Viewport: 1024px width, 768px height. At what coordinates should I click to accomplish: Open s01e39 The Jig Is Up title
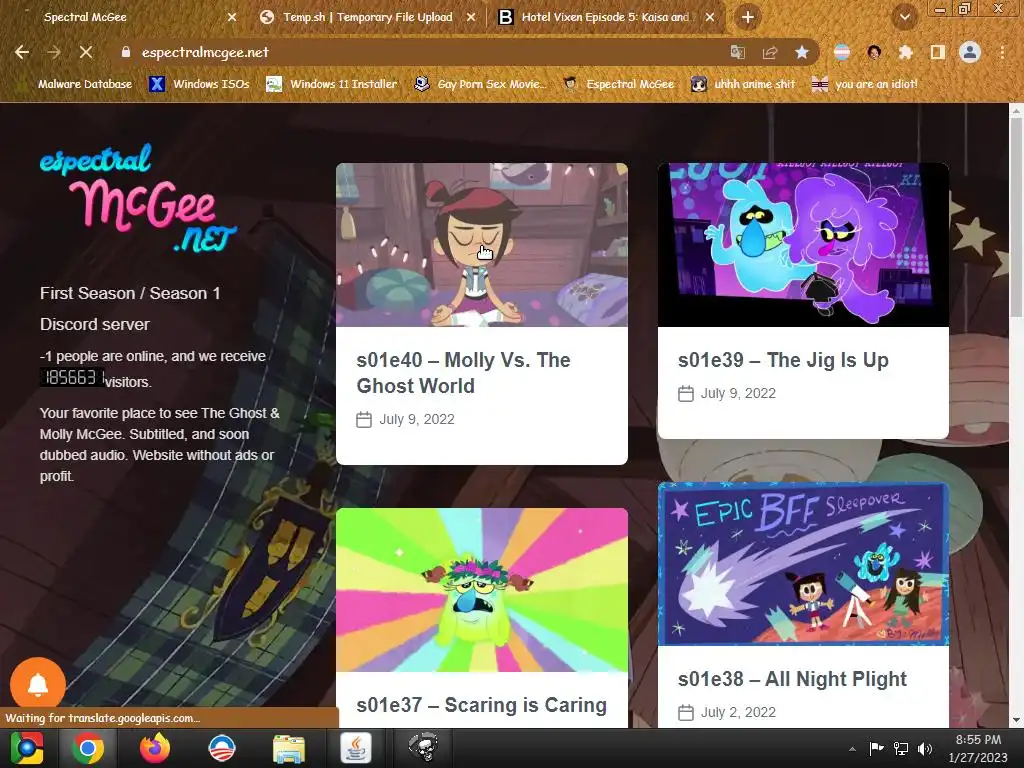tap(783, 360)
